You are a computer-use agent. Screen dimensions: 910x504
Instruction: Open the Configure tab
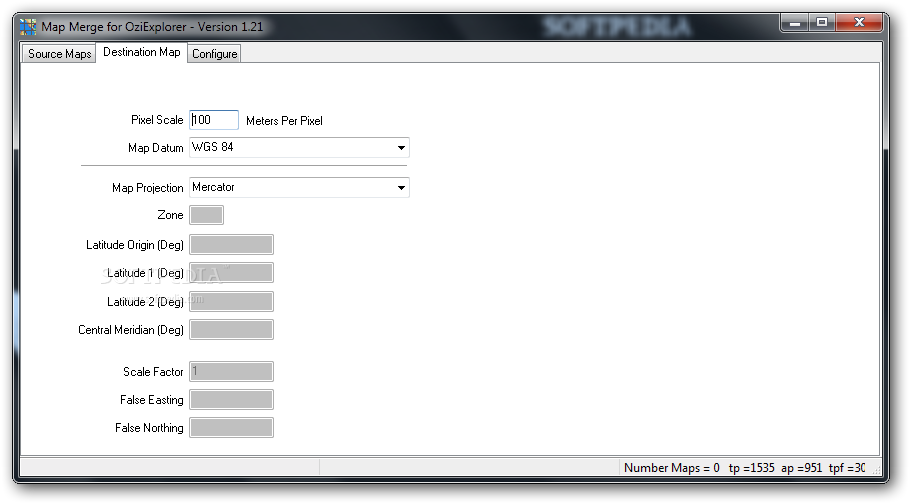pos(215,53)
